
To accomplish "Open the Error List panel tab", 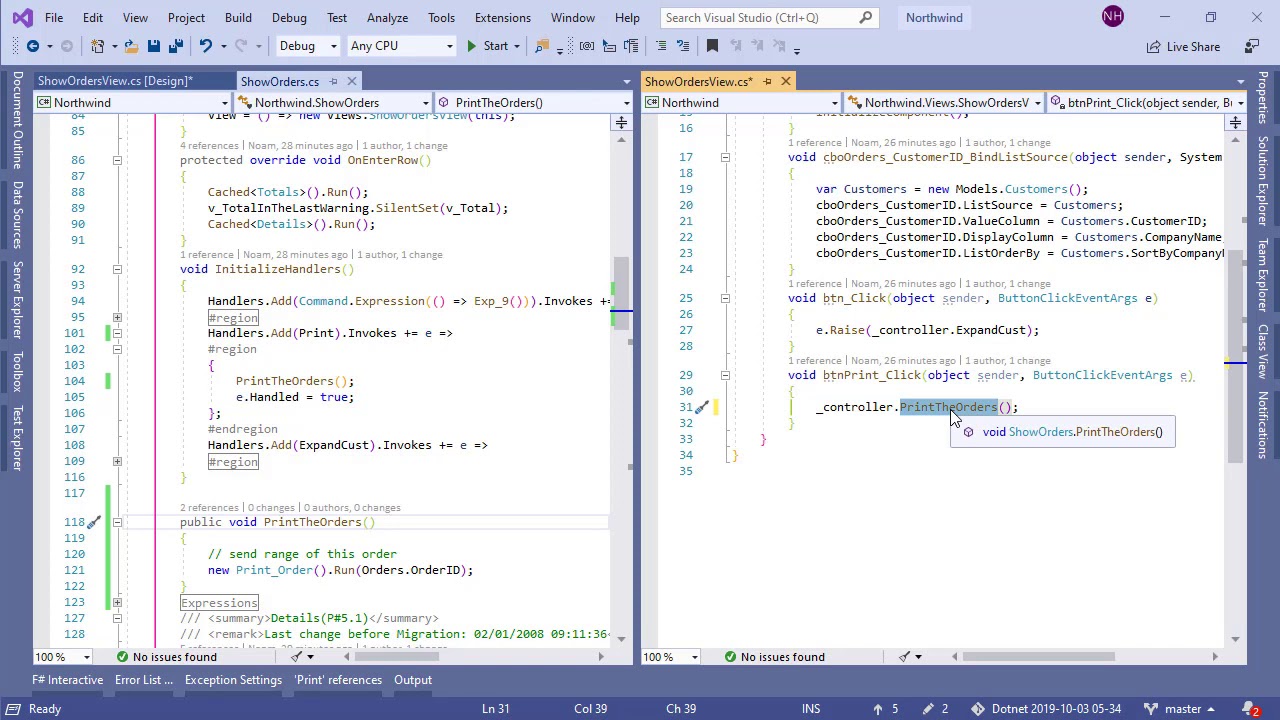I will [143, 680].
